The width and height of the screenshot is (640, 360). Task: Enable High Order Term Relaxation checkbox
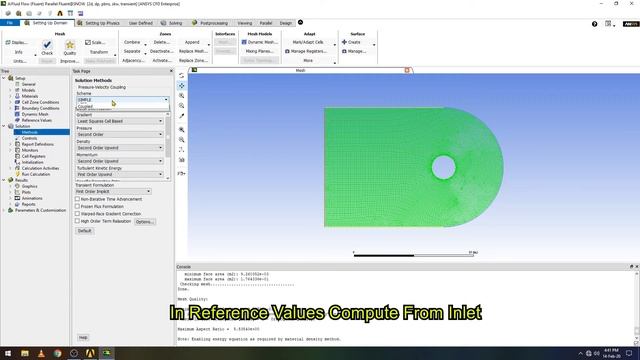[77, 221]
